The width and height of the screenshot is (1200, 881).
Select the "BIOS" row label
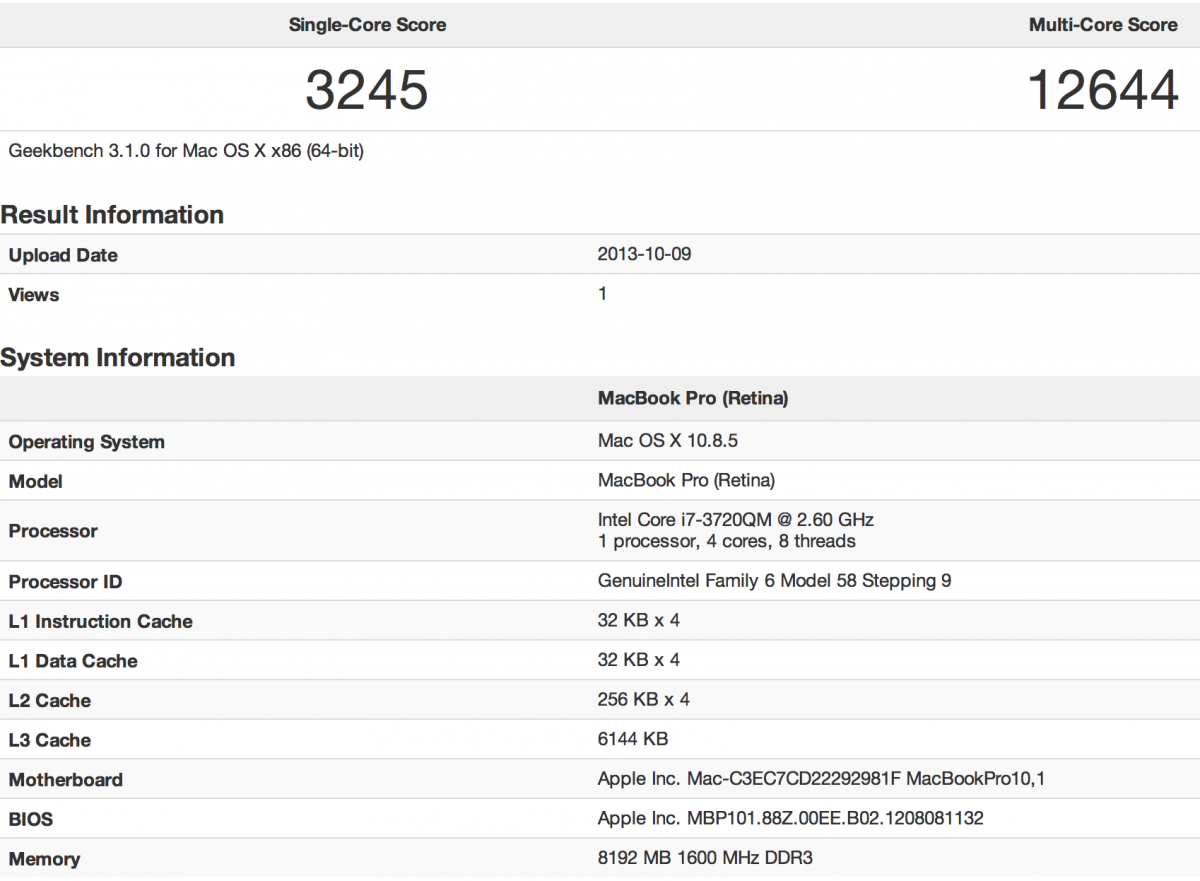click(31, 820)
